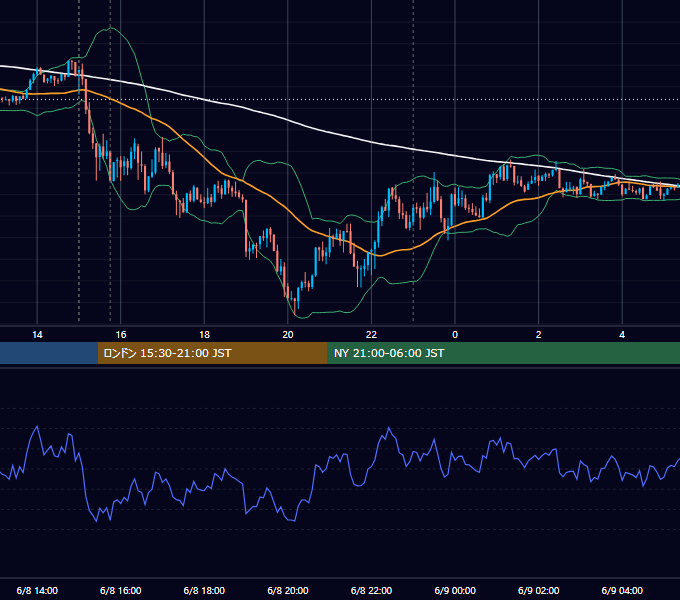Click the 6/9 04:00 date label

tap(622, 590)
